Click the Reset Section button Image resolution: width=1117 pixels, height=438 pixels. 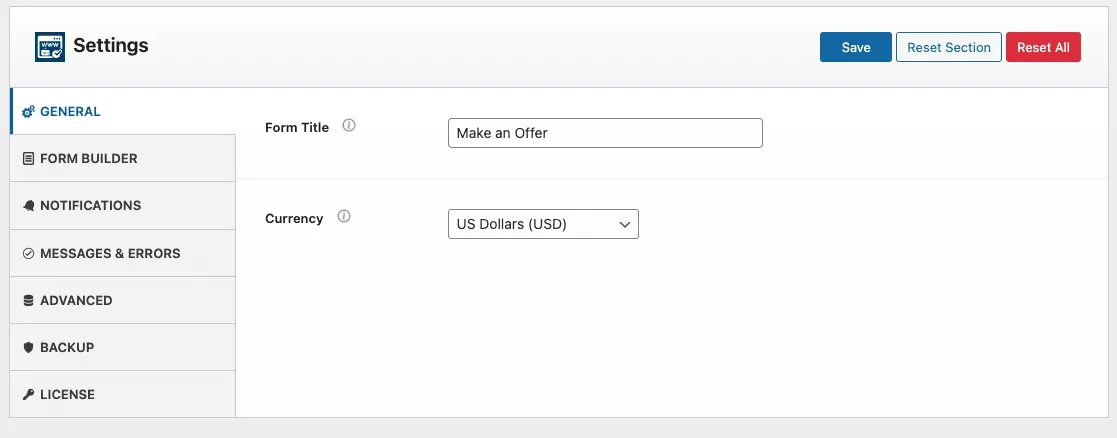[948, 48]
